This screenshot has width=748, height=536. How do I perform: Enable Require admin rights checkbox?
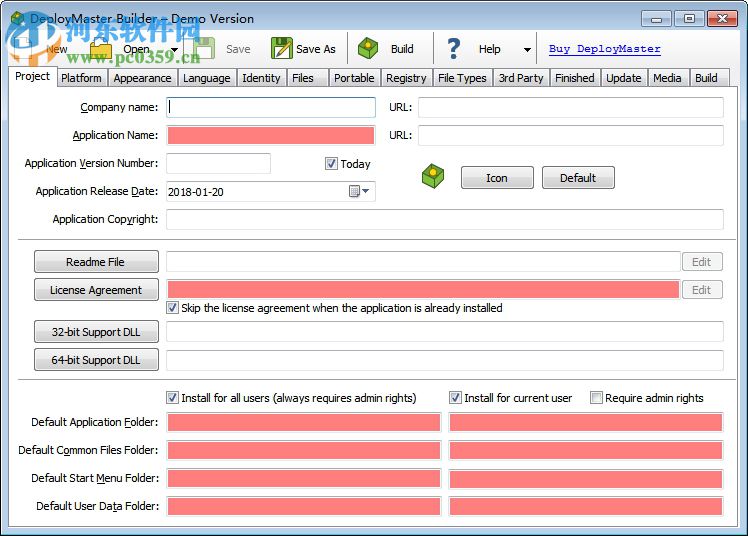click(596, 398)
